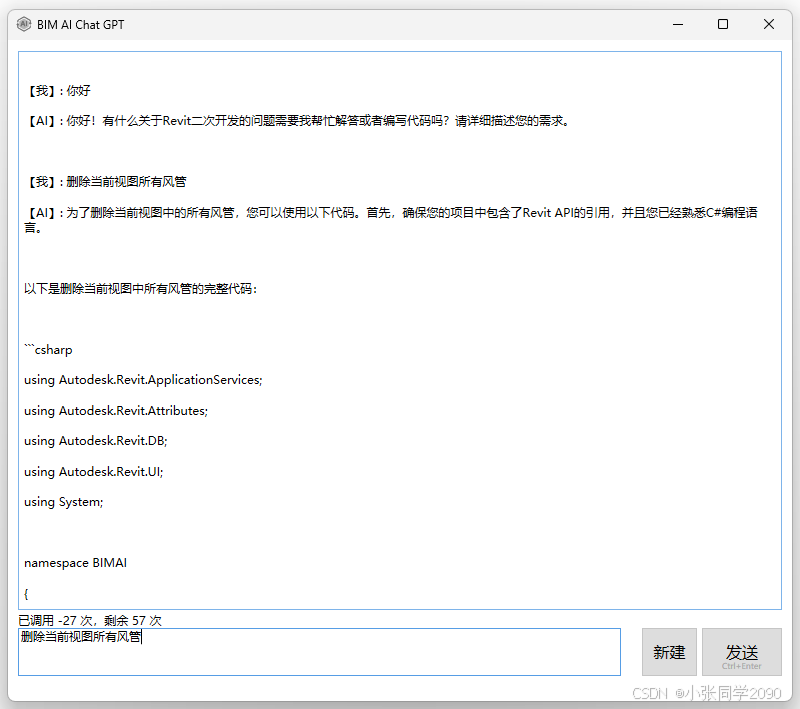Image resolution: width=800 pixels, height=709 pixels.
Task: Click 'namespace BIMAI' line
Action: pos(76,563)
